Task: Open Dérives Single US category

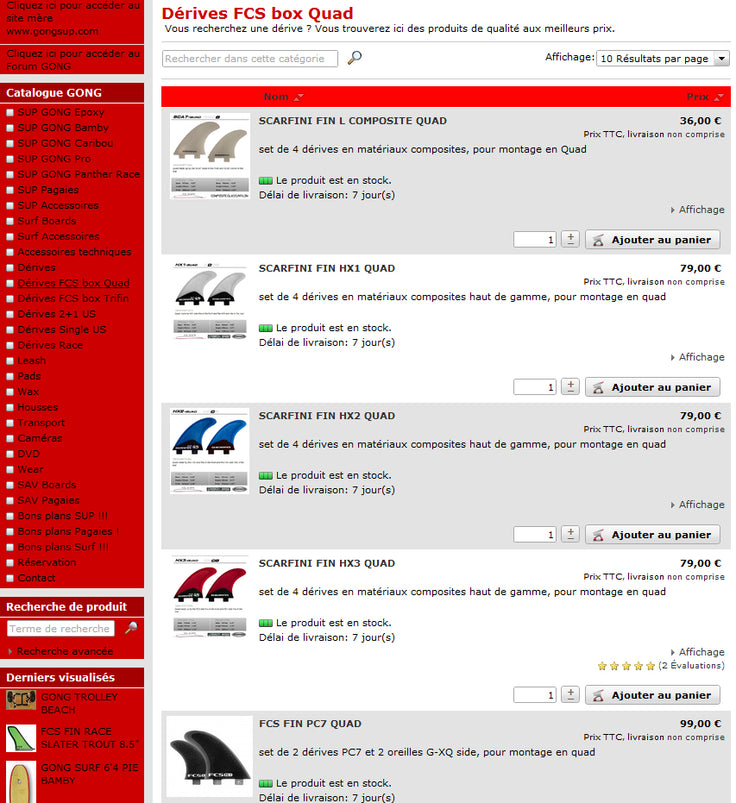Action: coord(62,329)
